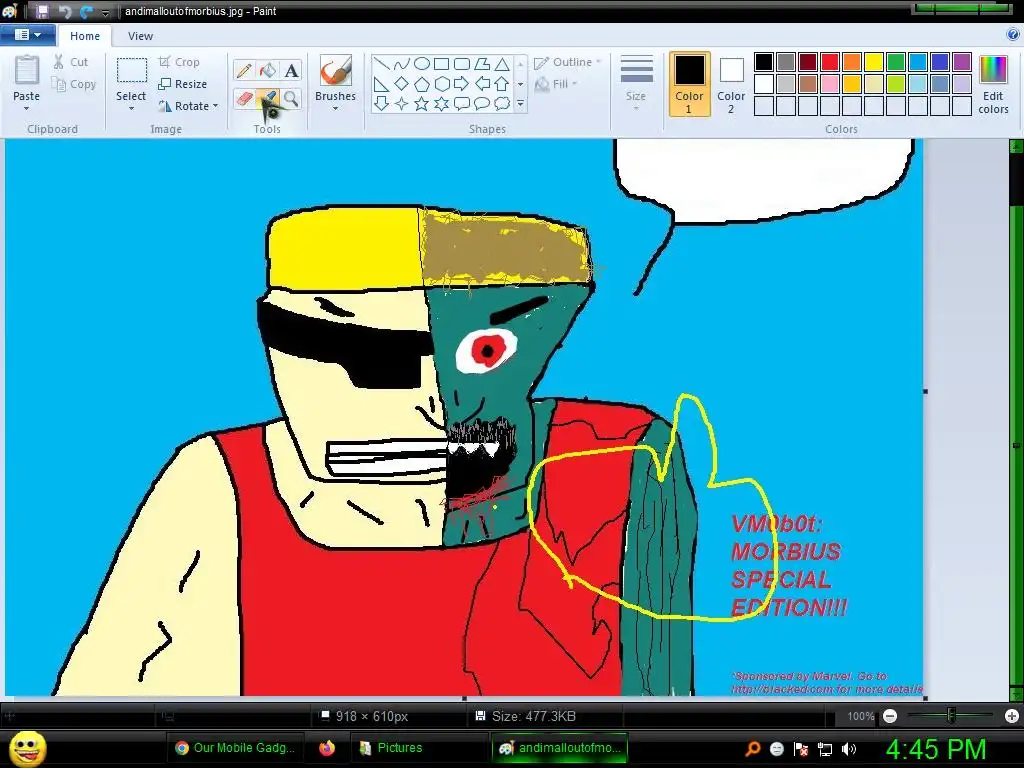Click the 4:45 PM clock
The height and width of the screenshot is (768, 1024).
coord(935,749)
